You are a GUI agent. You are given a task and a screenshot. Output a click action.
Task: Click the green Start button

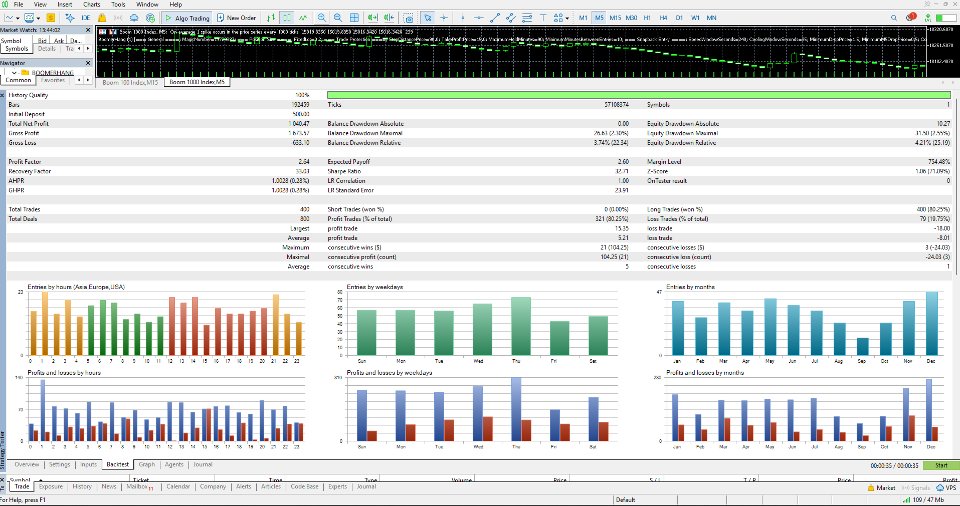941,466
